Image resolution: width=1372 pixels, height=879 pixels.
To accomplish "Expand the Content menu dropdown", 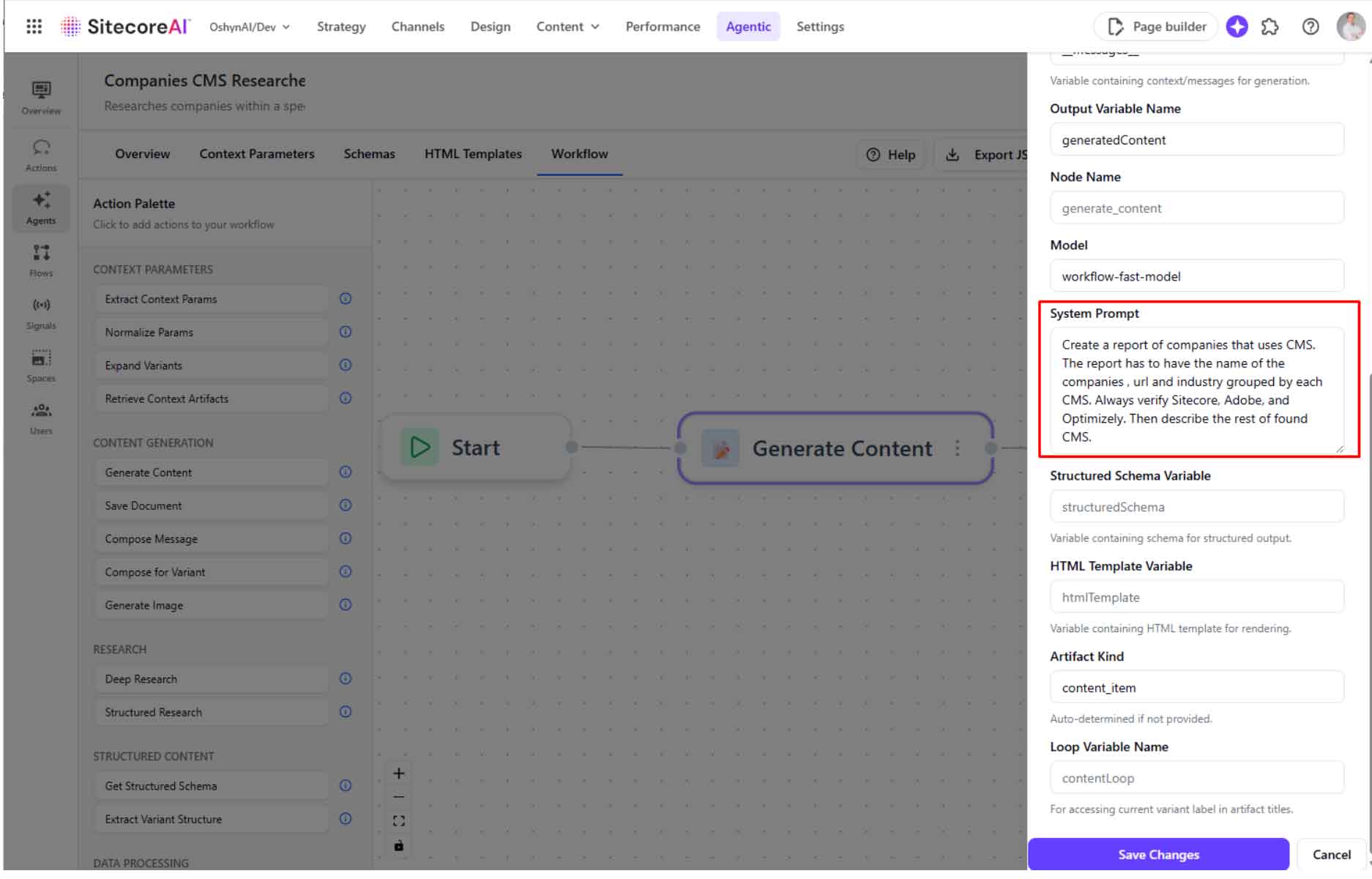I will (x=567, y=26).
